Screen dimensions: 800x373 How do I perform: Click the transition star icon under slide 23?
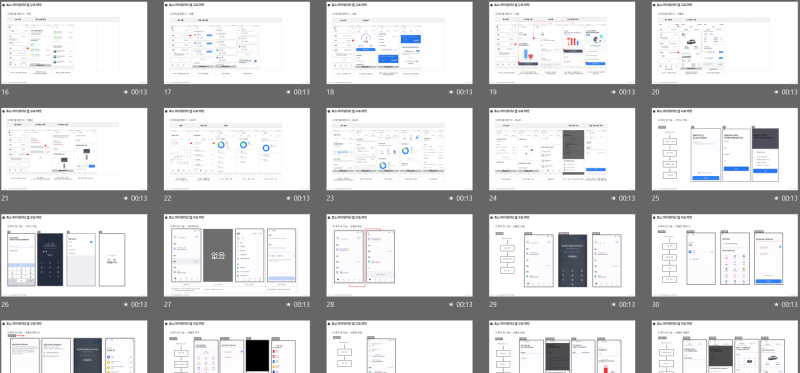451,198
